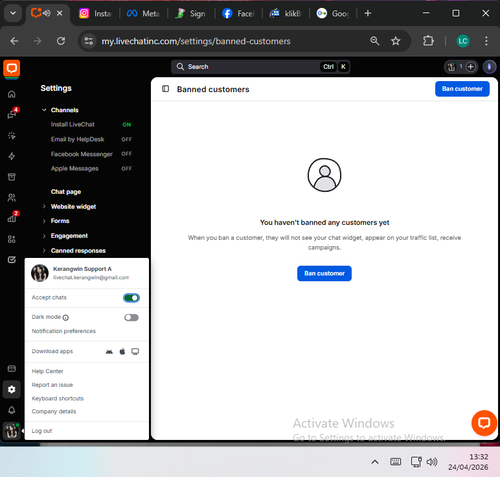Switch to the Sign browser tab
This screenshot has height=477, width=500.
(191, 14)
